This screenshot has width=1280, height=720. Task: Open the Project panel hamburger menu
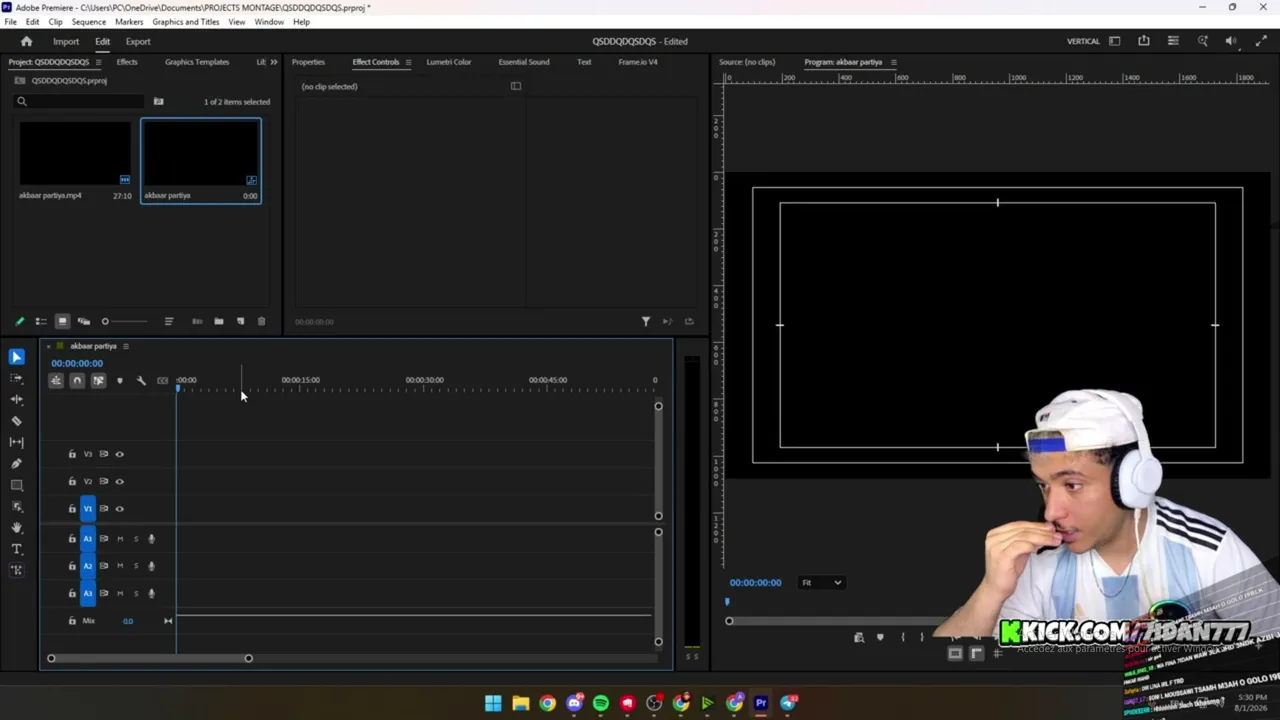click(x=98, y=62)
